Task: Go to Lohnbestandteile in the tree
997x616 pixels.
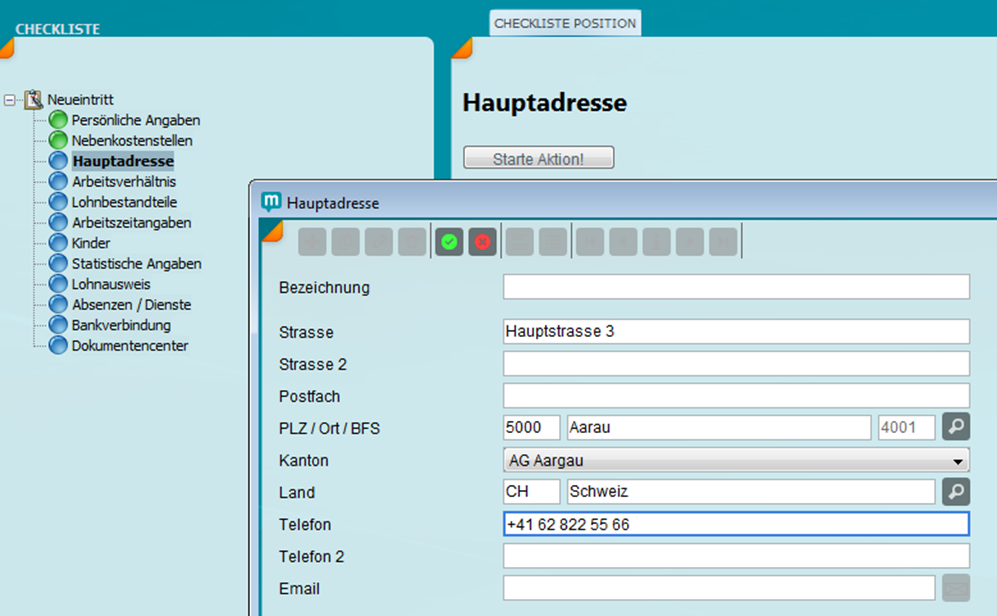Action: point(124,202)
